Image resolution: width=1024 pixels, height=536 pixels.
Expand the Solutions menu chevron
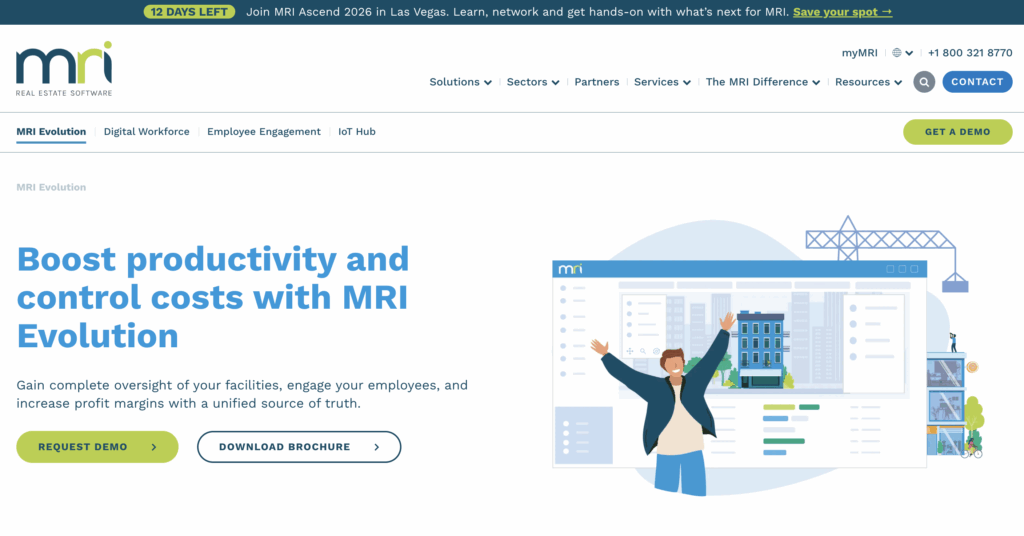pyautogui.click(x=488, y=83)
